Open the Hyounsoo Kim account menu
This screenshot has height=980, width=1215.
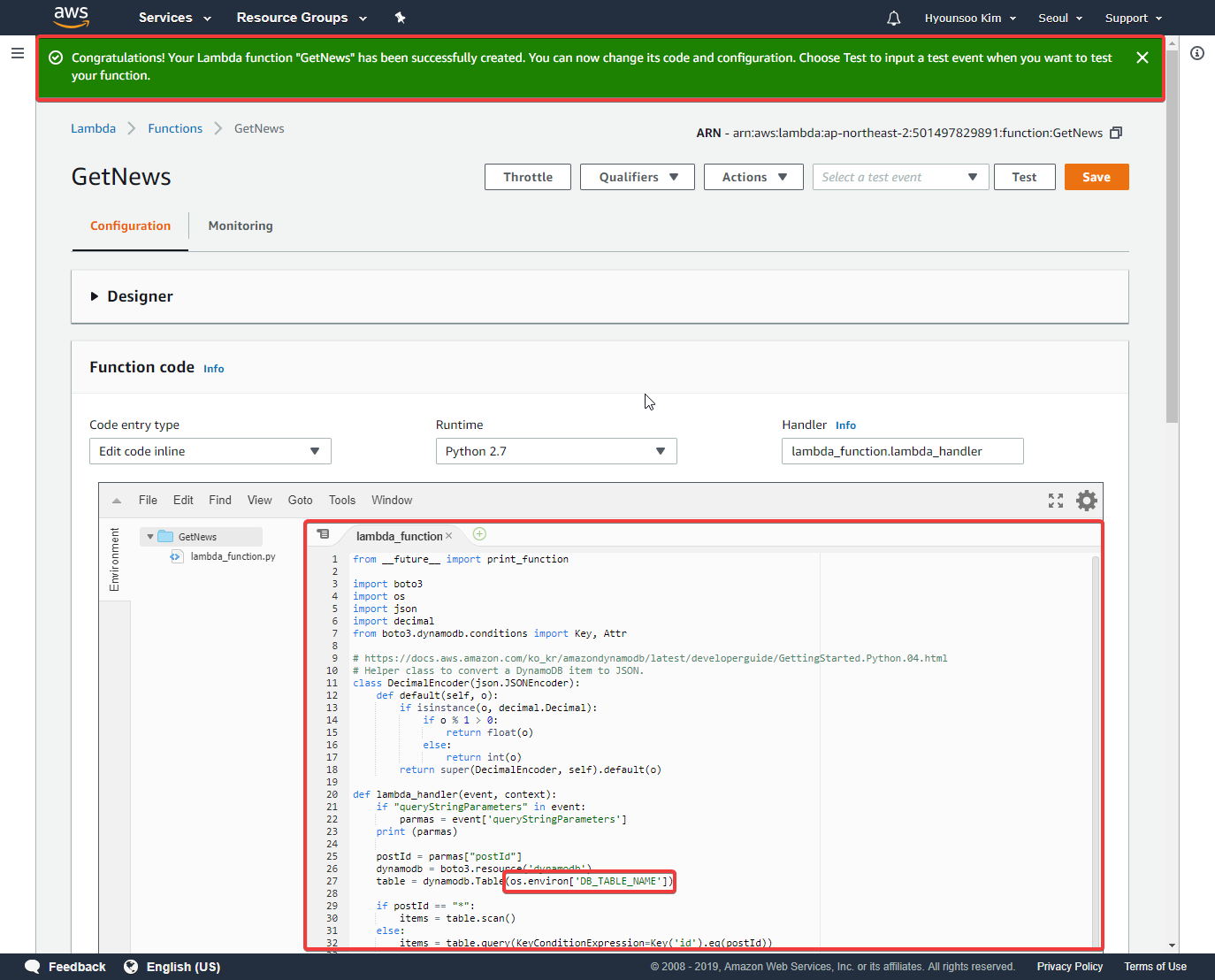coord(970,18)
